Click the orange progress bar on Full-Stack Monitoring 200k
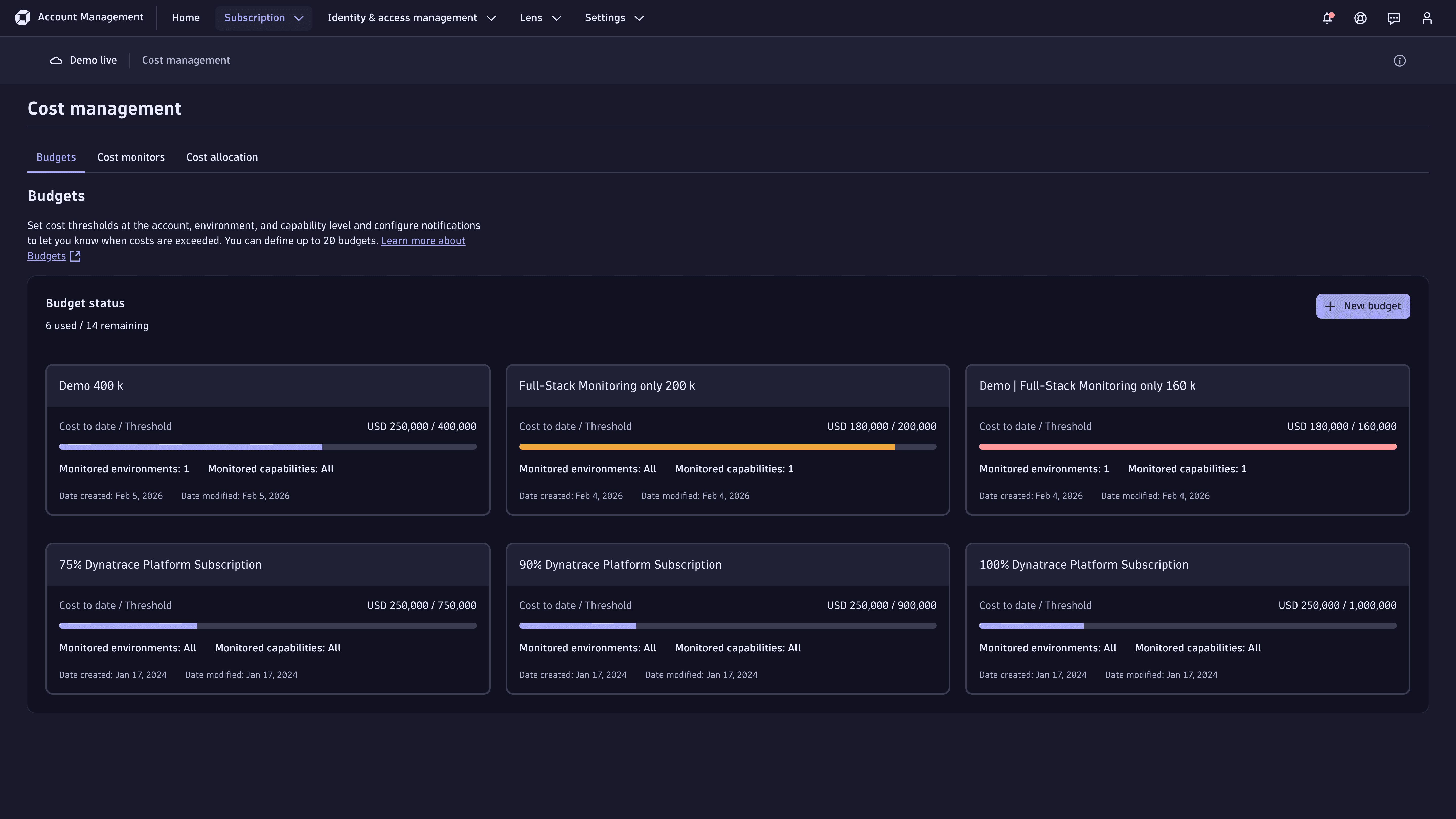 click(x=707, y=446)
